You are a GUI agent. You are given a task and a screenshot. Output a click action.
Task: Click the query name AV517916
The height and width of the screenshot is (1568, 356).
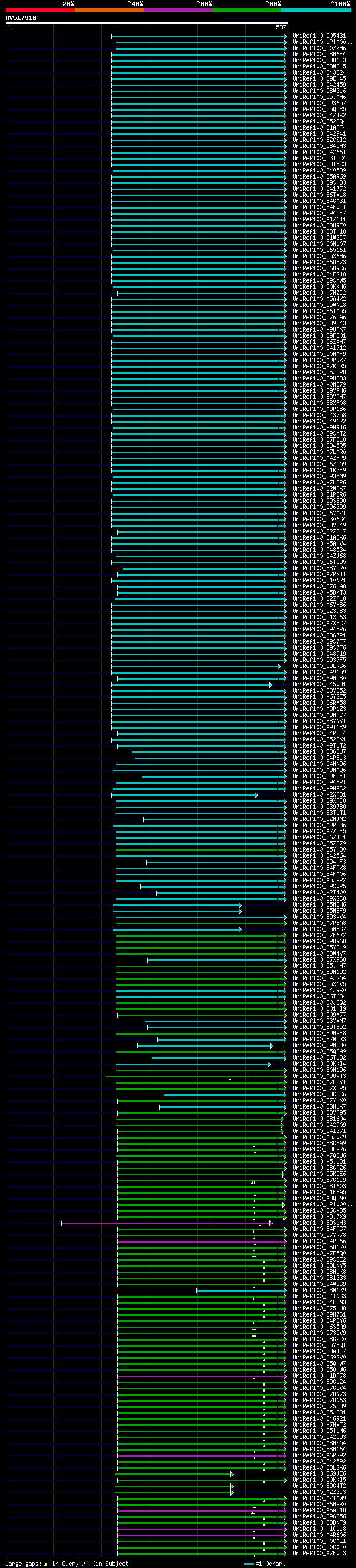tap(21, 18)
